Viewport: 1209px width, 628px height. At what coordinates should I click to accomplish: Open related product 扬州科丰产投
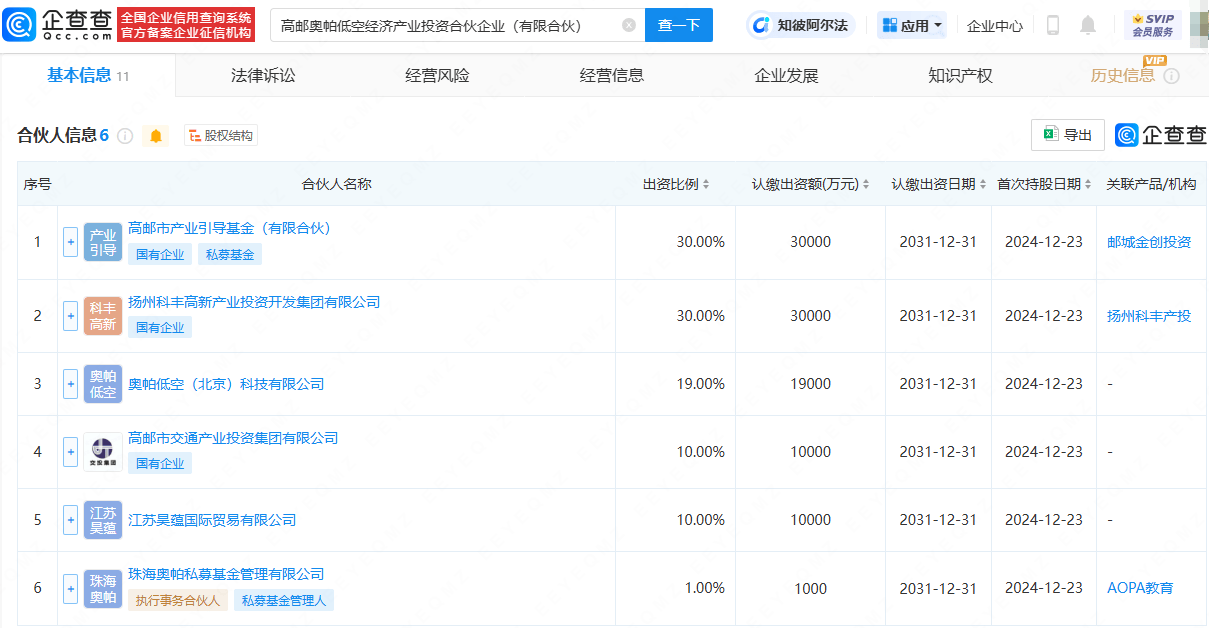1149,316
